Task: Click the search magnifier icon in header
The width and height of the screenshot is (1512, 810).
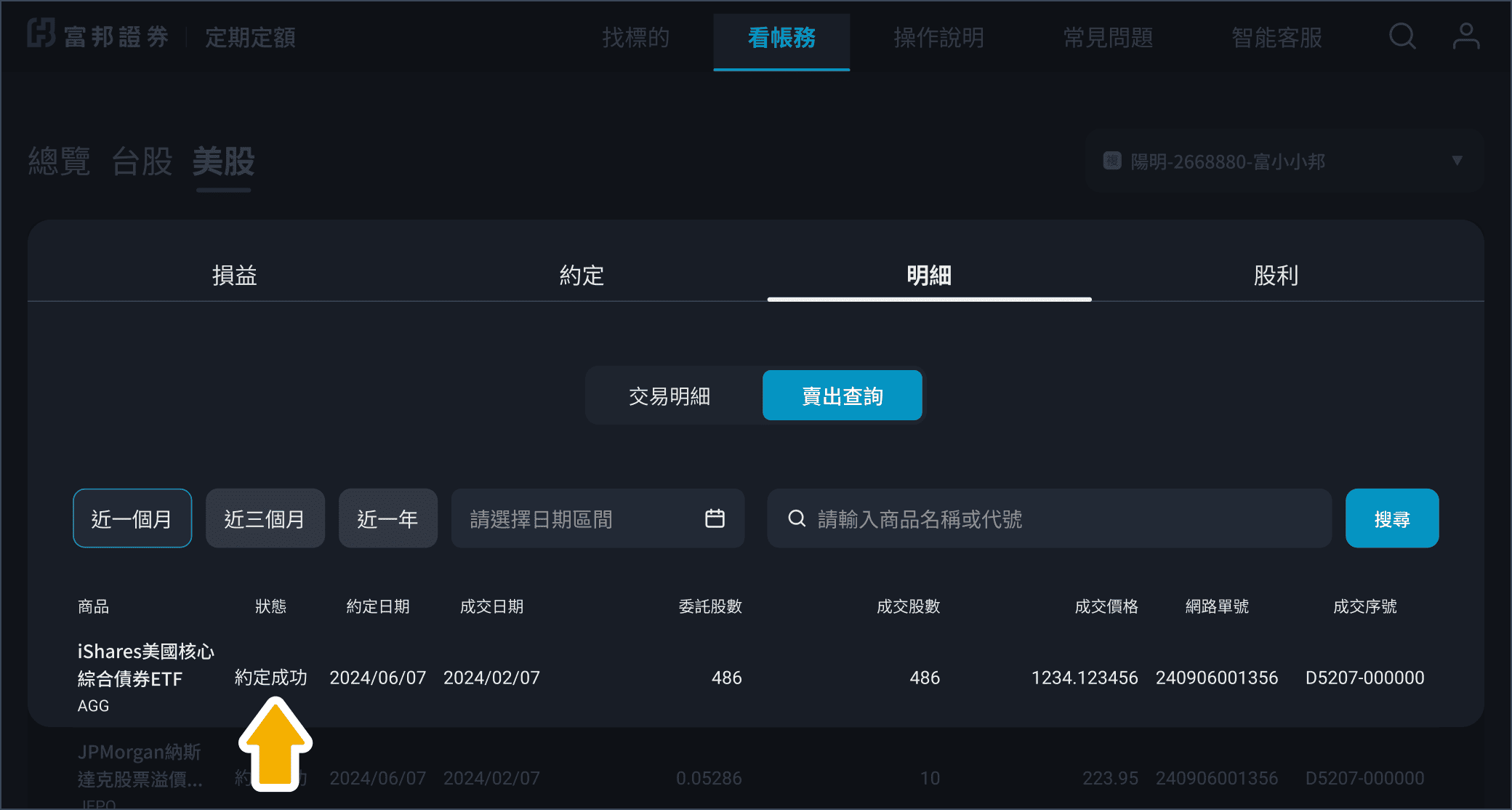Action: tap(1402, 36)
